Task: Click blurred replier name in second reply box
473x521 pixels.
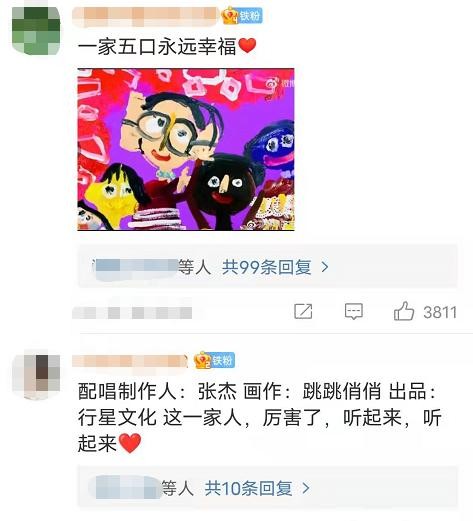Action: coord(125,488)
